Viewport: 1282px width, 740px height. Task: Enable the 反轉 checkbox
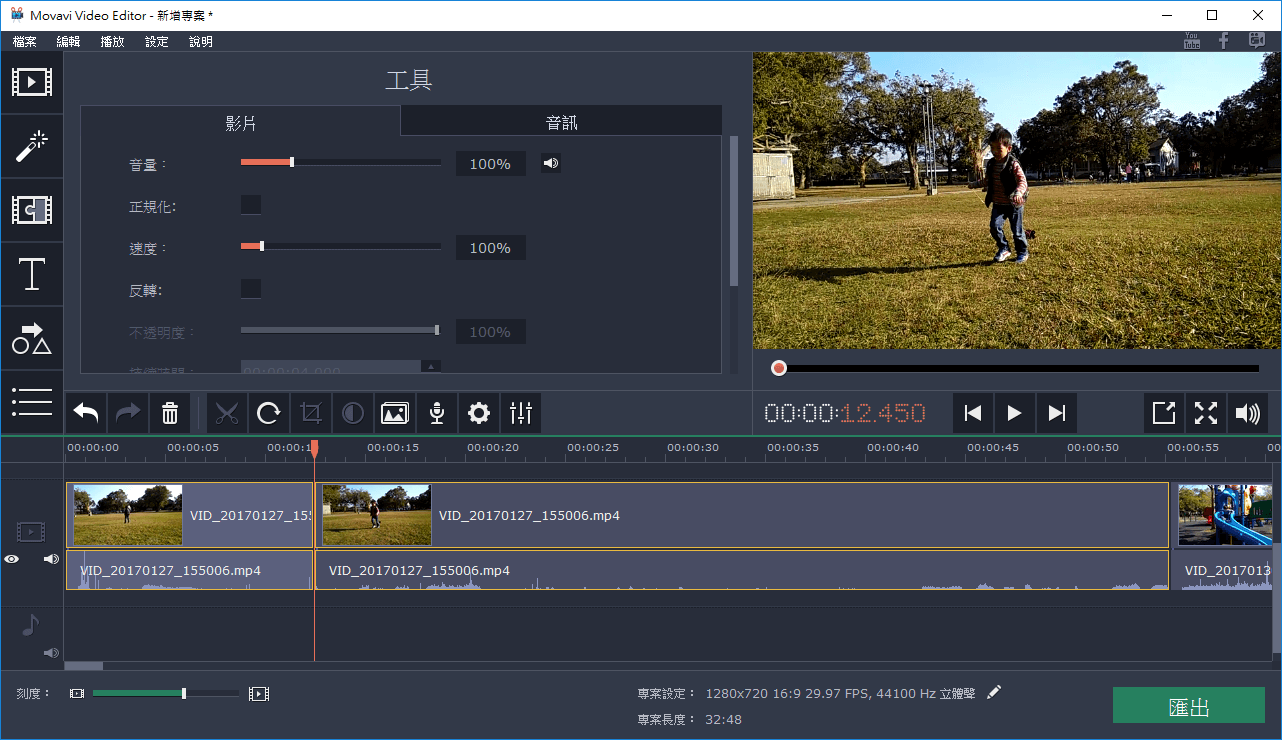[250, 288]
